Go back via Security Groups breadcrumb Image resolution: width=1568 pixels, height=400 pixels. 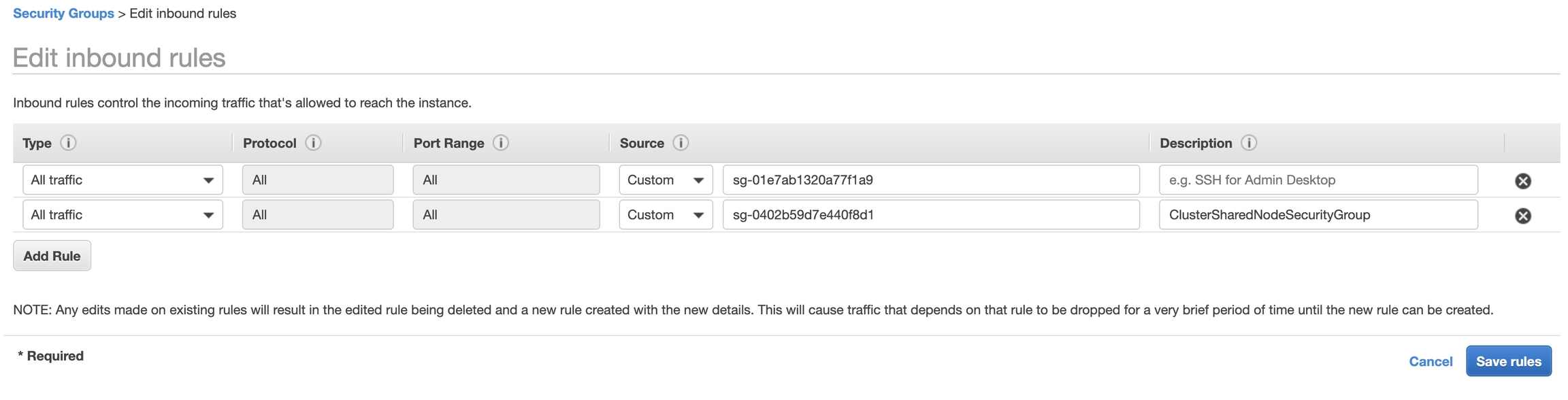point(63,14)
